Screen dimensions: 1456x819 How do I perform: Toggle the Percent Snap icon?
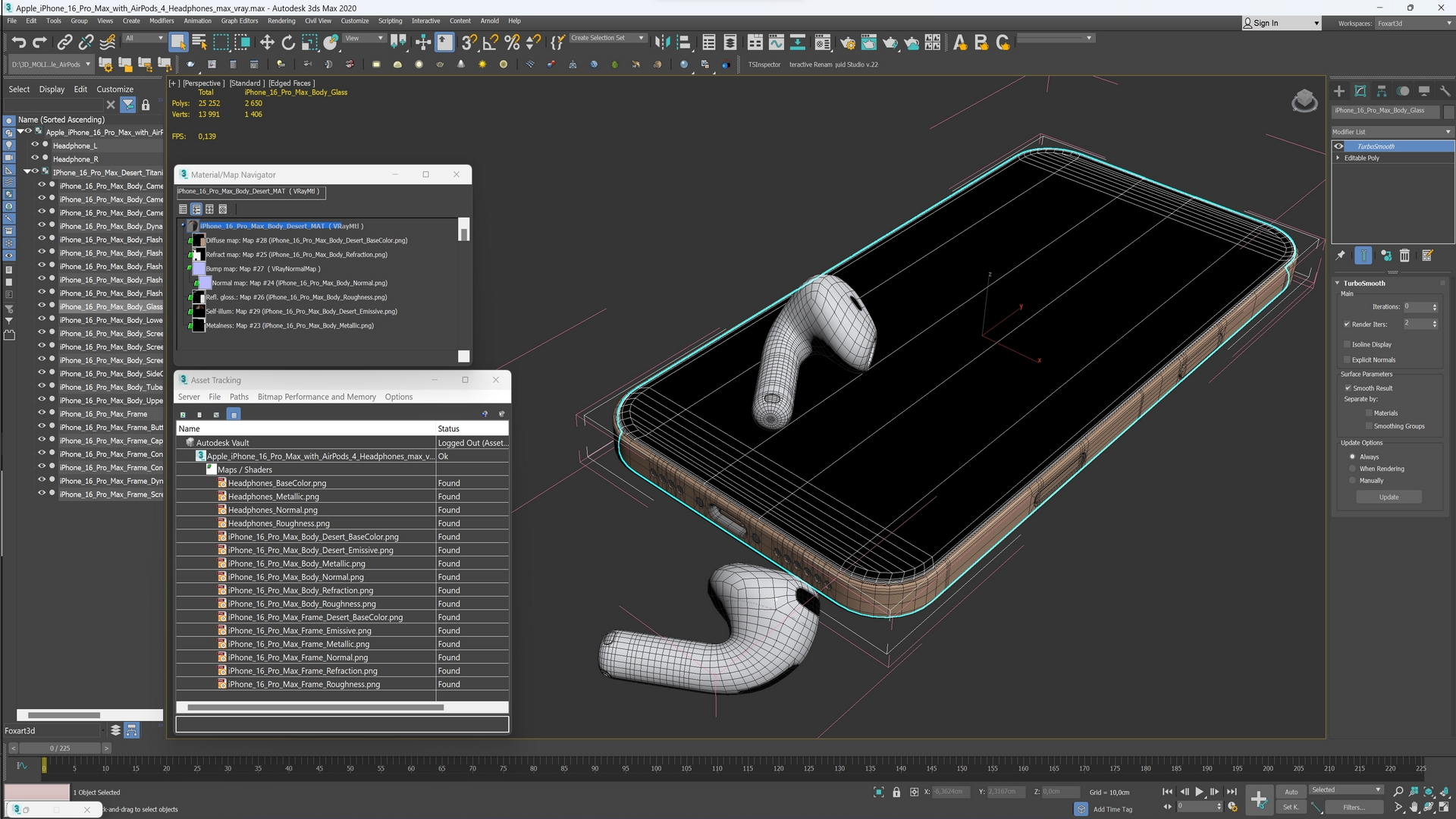coord(512,42)
